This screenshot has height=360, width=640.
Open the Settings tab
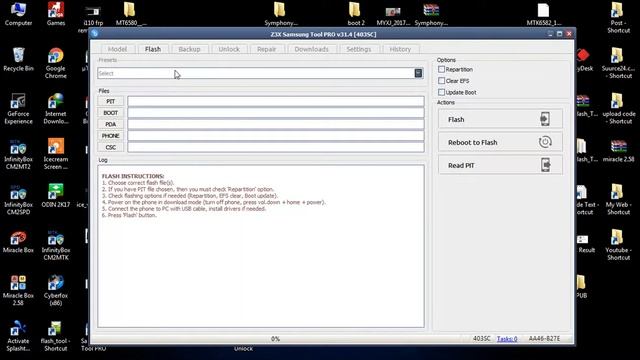pyautogui.click(x=359, y=49)
